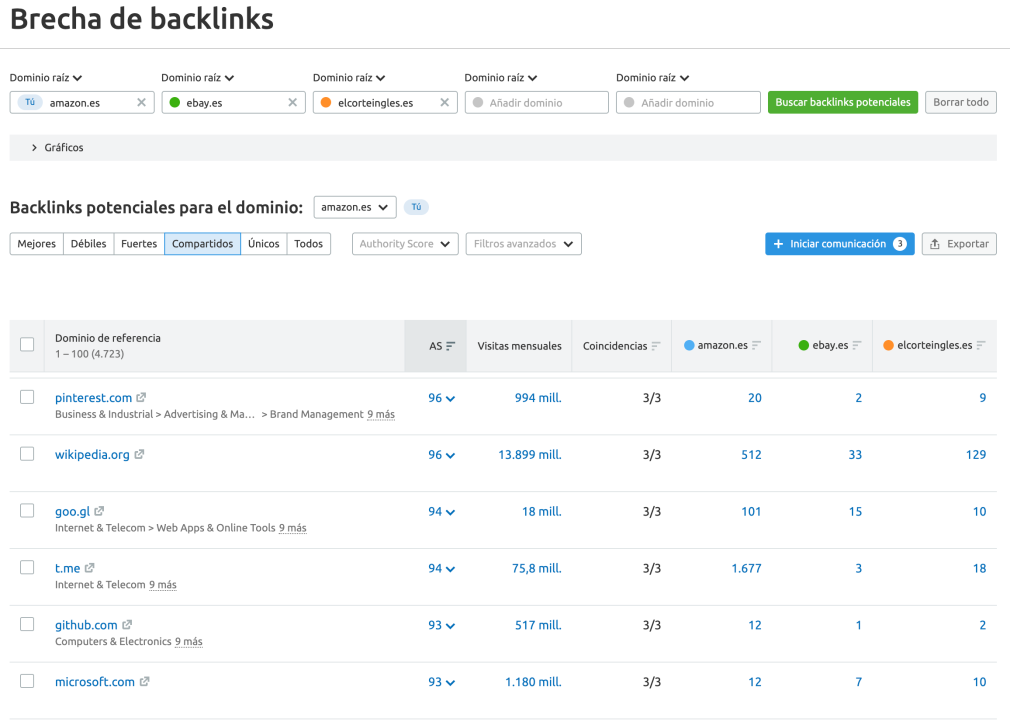Viewport: 1010px width, 722px height.
Task: Click the elcorteingles.es domain input field
Action: pyautogui.click(x=385, y=102)
